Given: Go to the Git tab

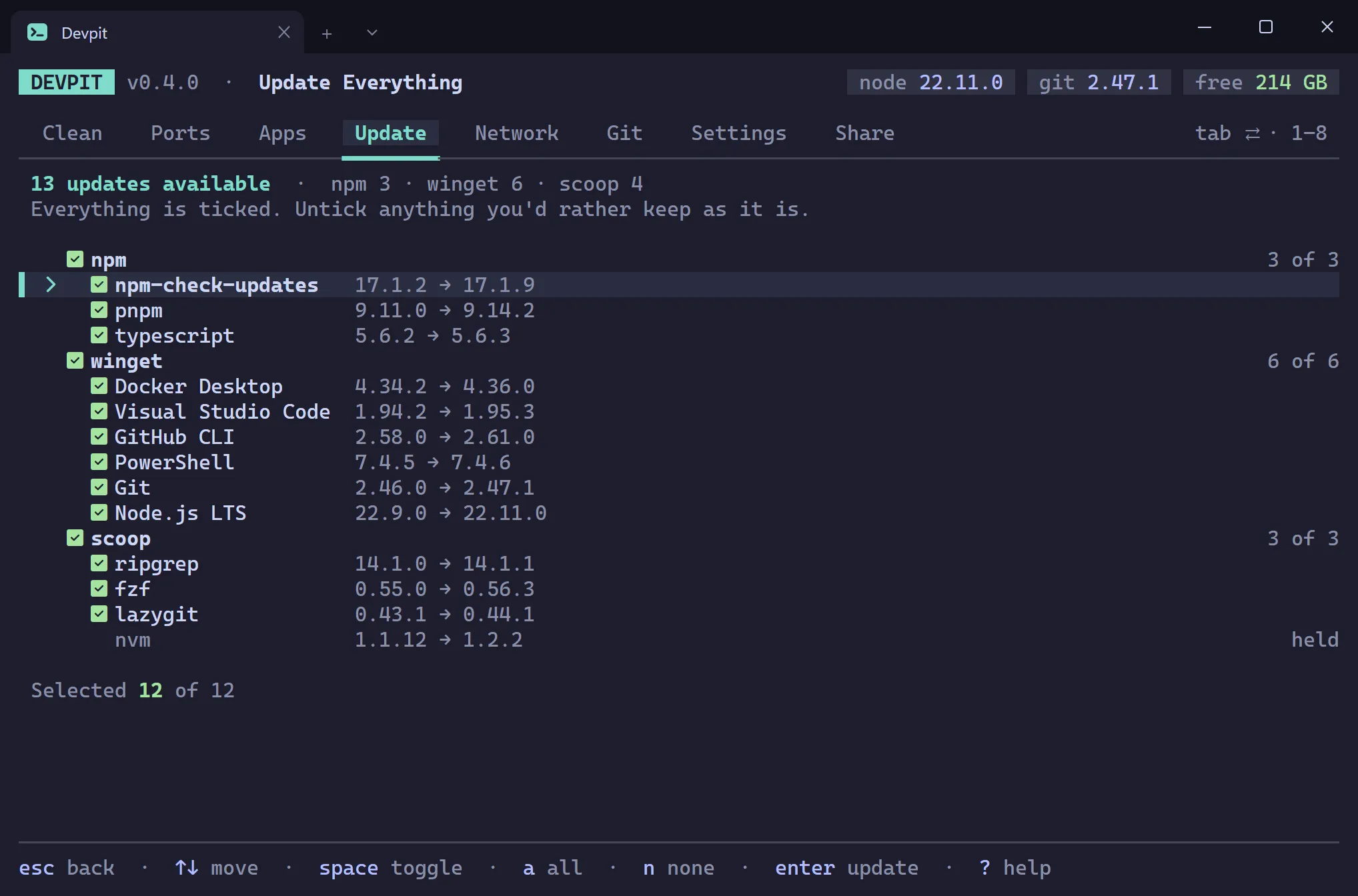Looking at the screenshot, I should pyautogui.click(x=624, y=133).
